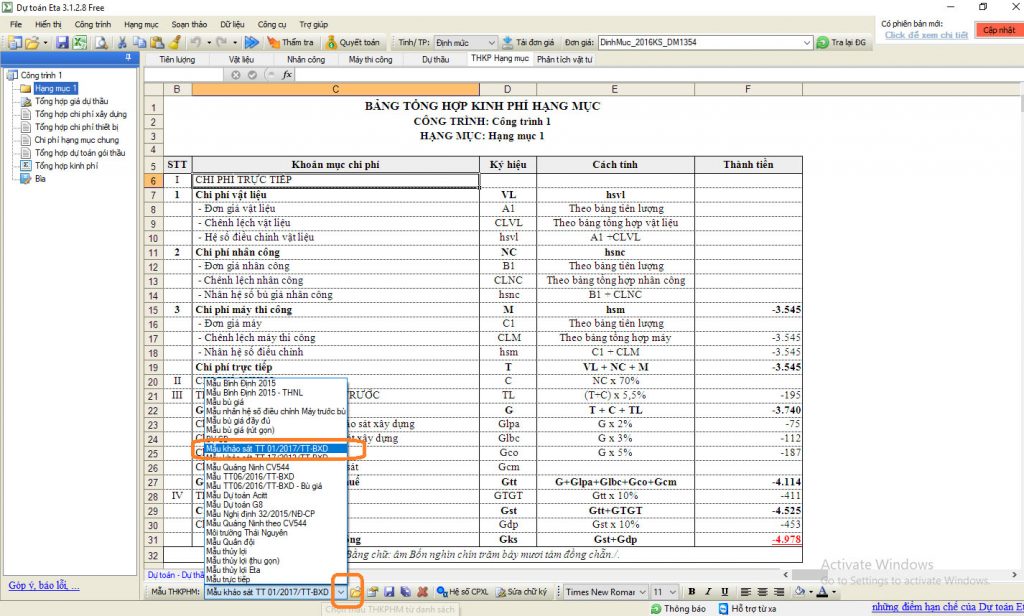This screenshot has height=616, width=1024.
Task: Toggle Italic formatting button
Action: (706, 592)
